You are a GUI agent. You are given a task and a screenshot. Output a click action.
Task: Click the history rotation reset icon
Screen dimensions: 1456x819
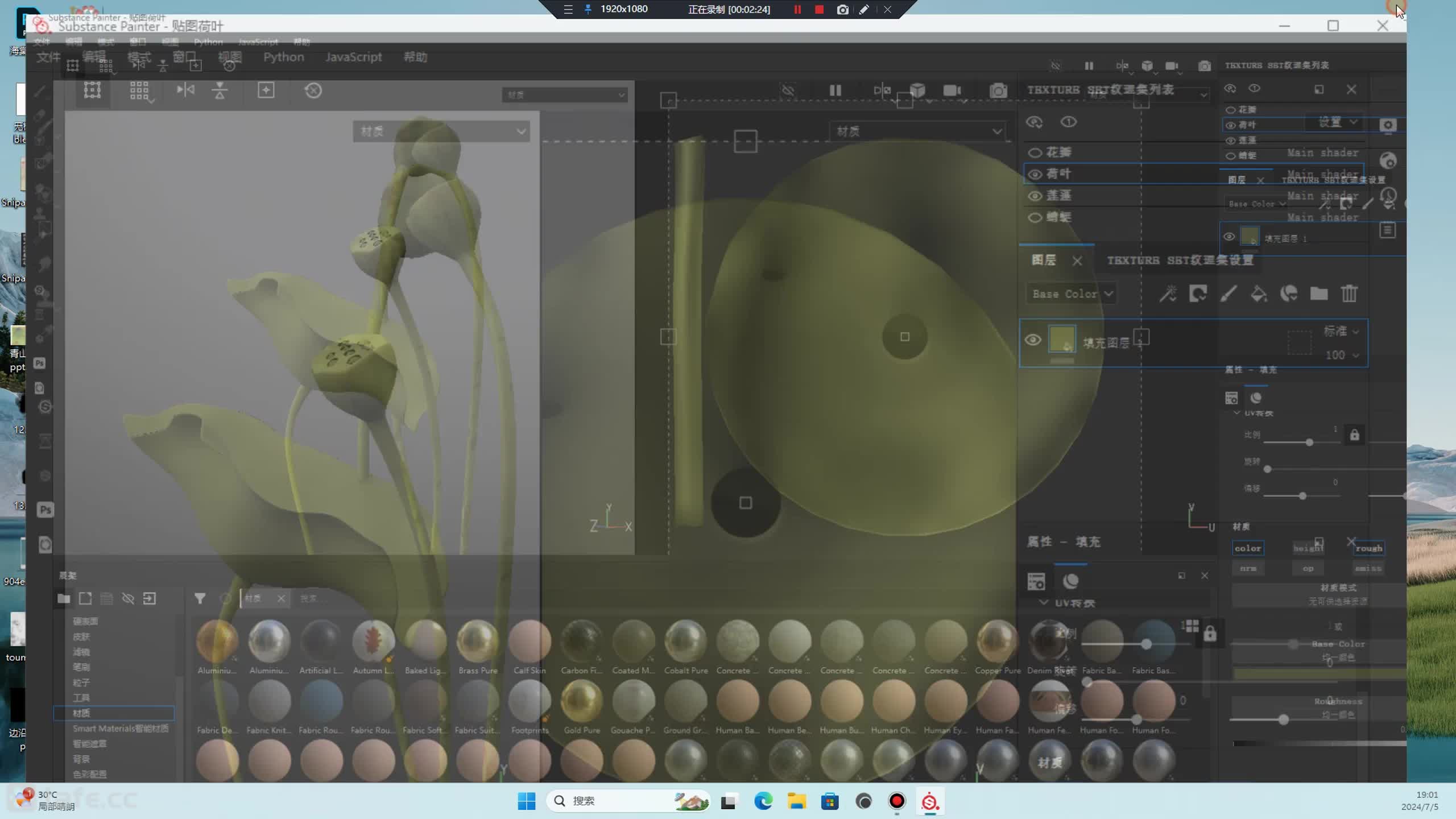pos(313,90)
